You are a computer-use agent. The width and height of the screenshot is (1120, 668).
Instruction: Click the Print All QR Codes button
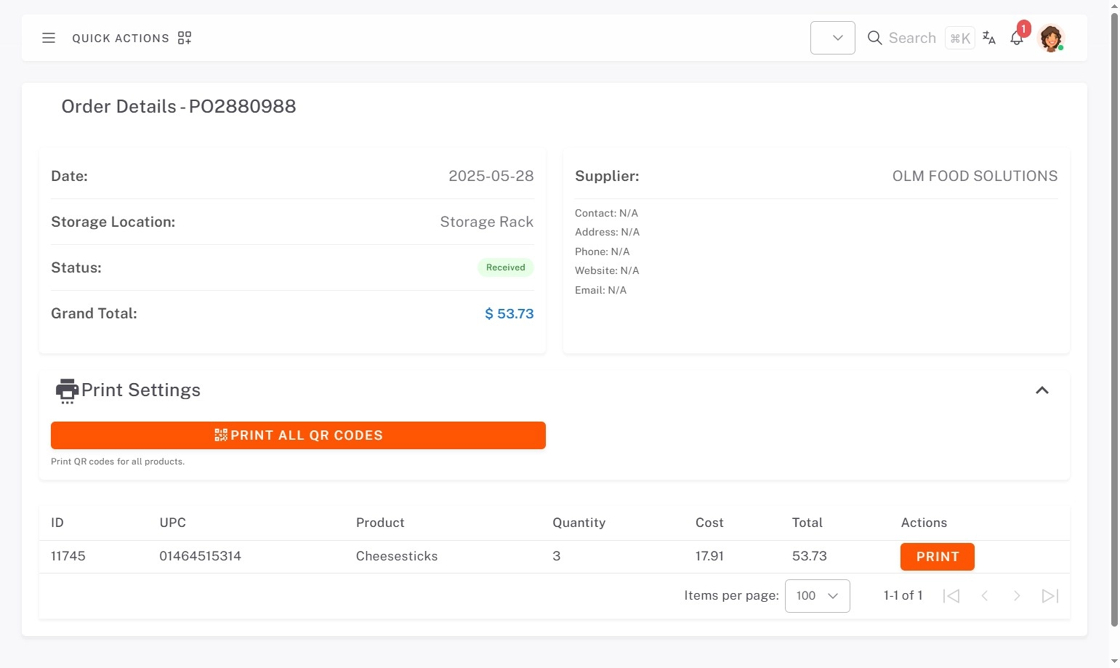298,435
